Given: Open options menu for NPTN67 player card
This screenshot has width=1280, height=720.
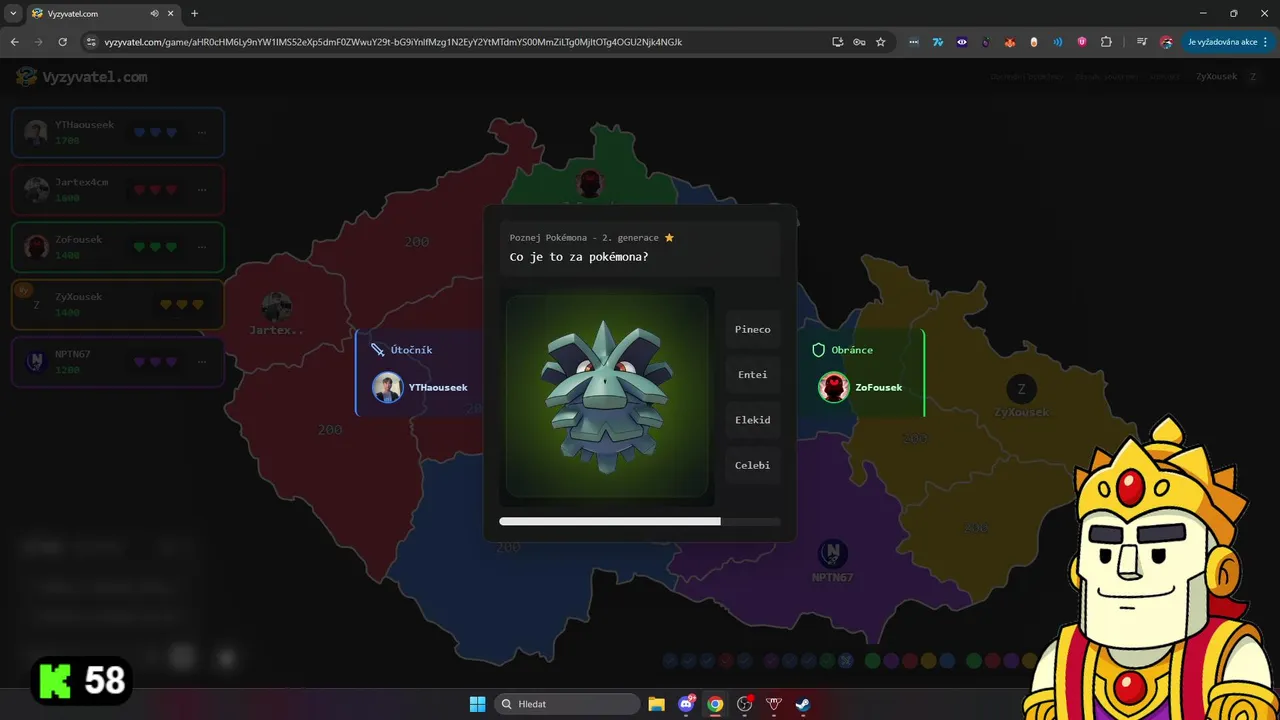Looking at the screenshot, I should (202, 362).
